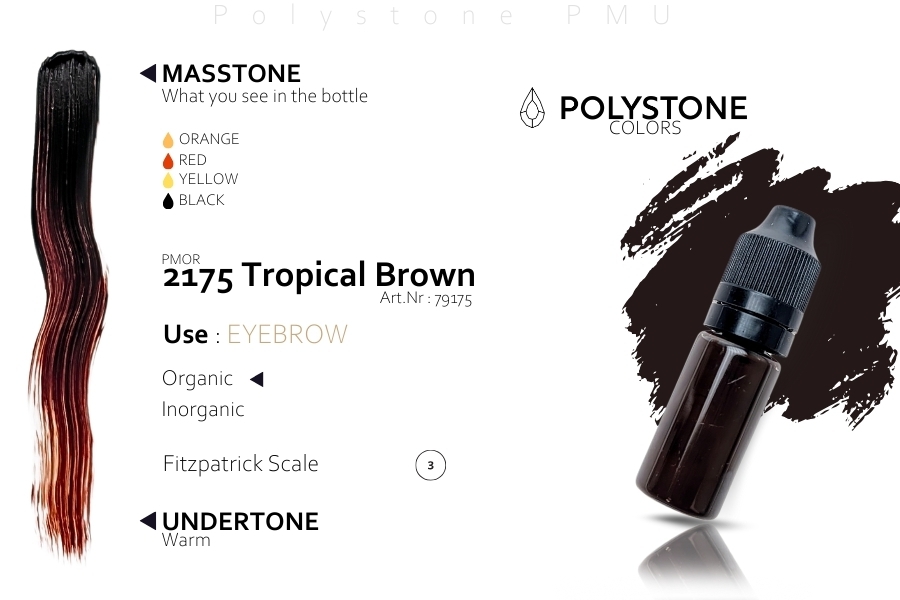900x600 pixels.
Task: Click the pigment bottle image
Action: (x=728, y=362)
